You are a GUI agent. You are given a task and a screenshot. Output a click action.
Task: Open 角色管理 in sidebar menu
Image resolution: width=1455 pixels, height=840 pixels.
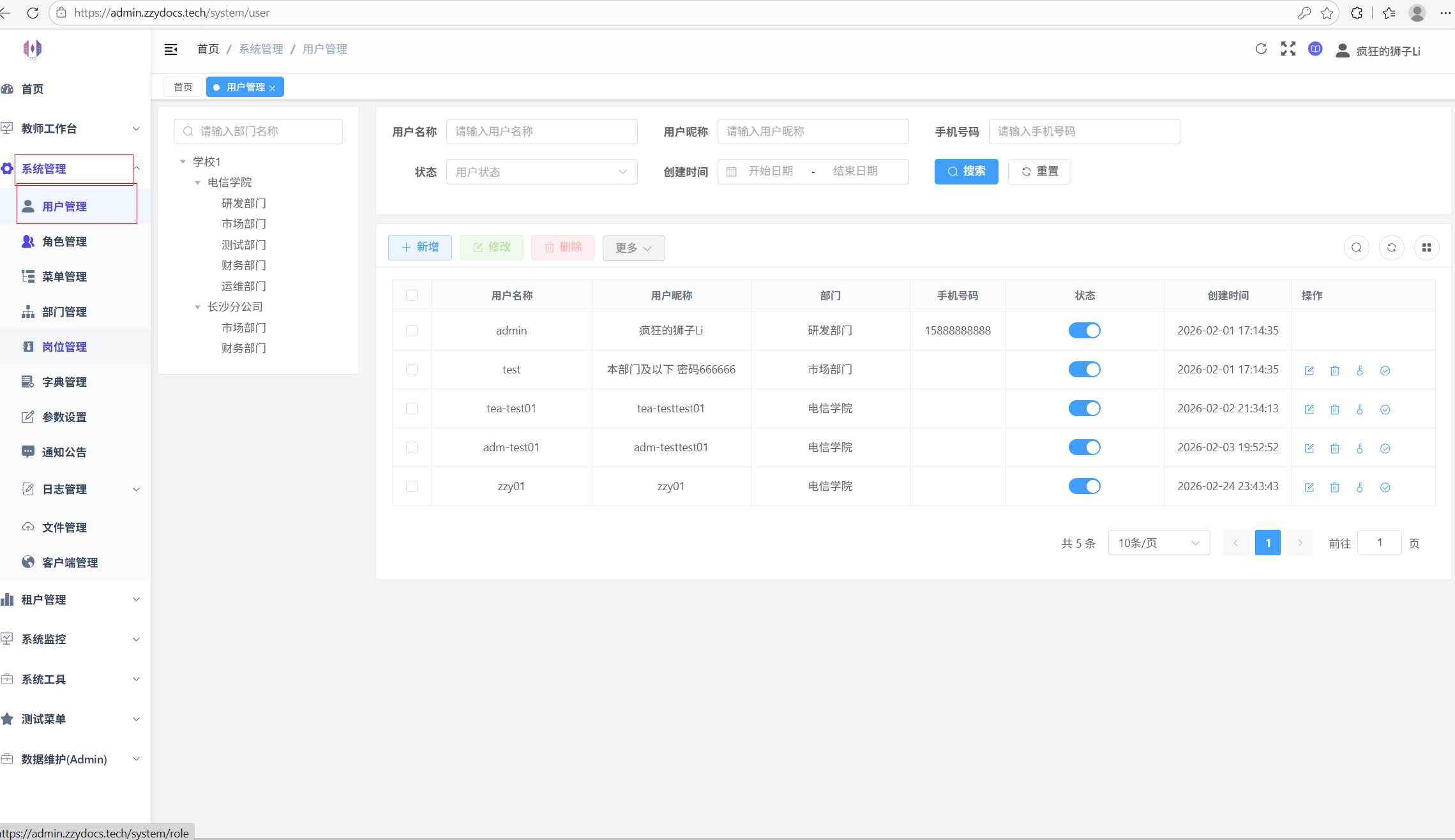pos(64,241)
